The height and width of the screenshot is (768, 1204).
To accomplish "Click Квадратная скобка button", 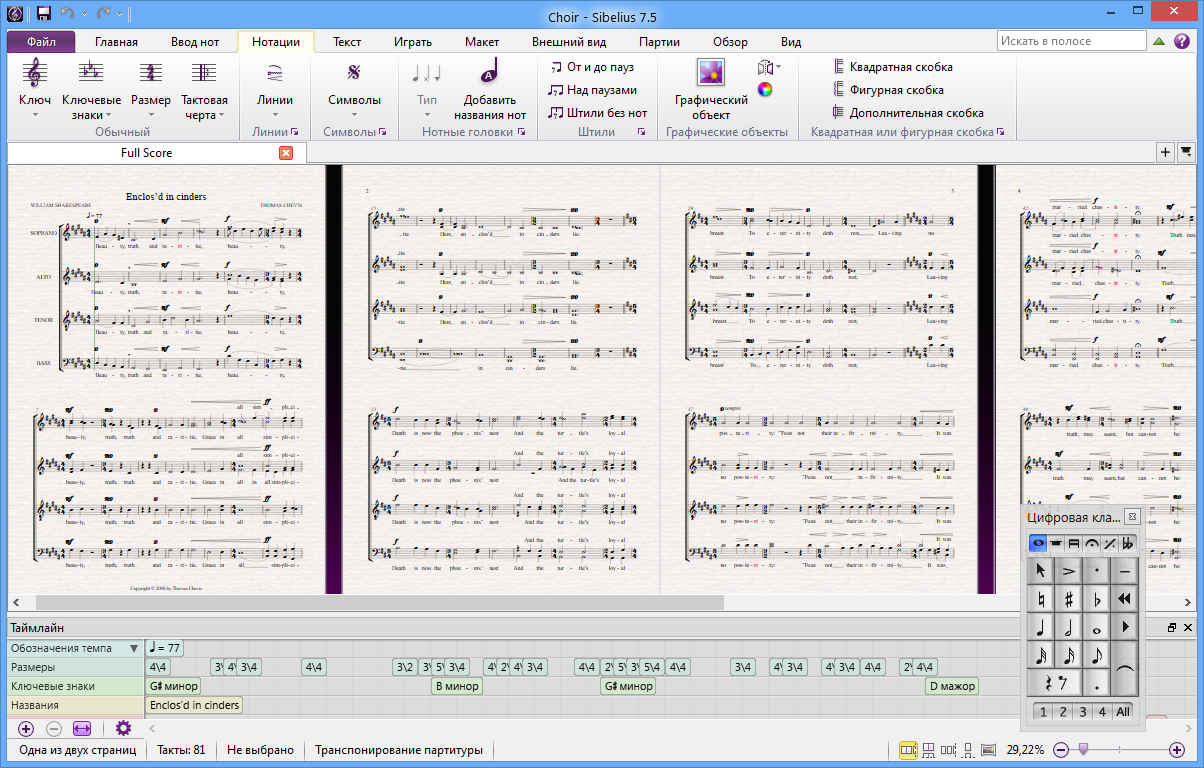I will pyautogui.click(x=892, y=67).
